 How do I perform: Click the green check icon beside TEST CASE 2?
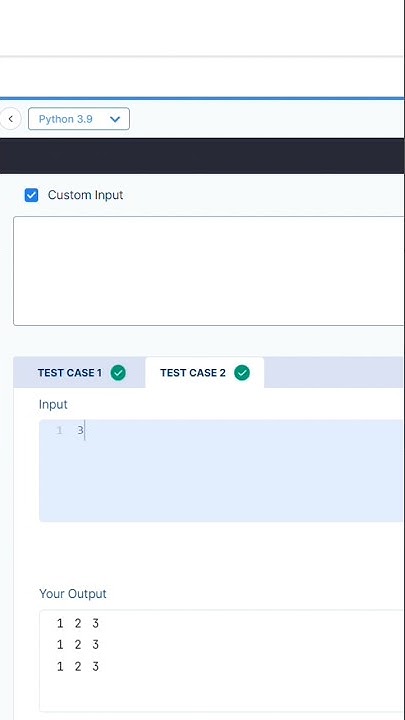pyautogui.click(x=242, y=372)
